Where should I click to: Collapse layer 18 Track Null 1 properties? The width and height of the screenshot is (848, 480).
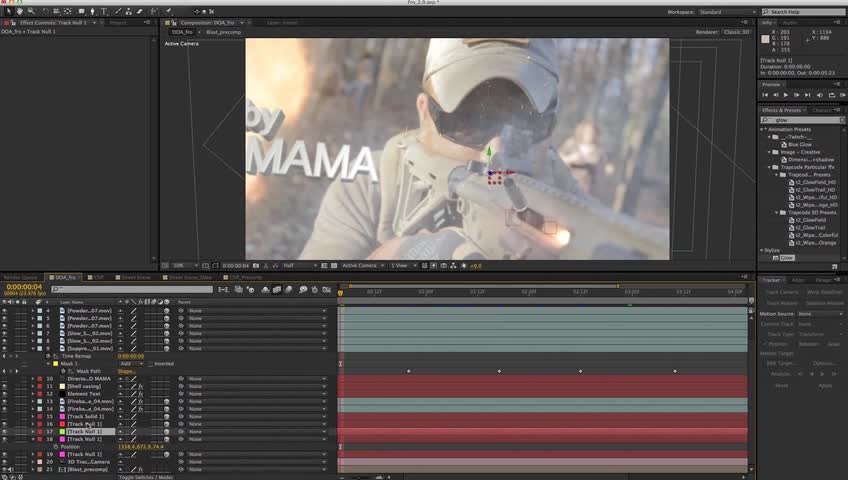[32, 439]
